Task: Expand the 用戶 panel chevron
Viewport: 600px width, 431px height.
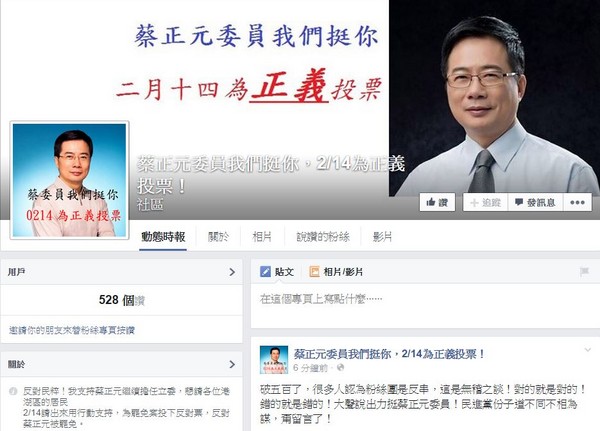Action: (232, 272)
